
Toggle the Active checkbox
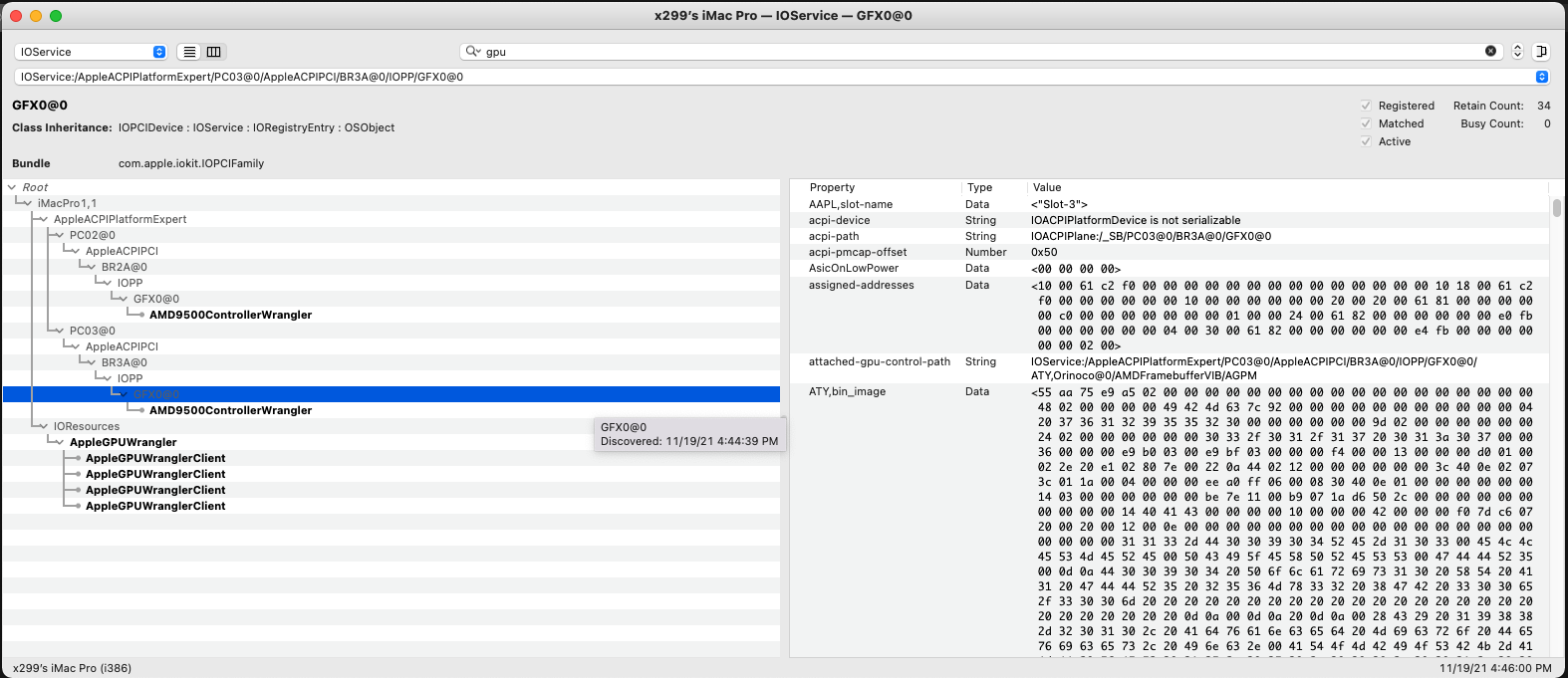point(1366,141)
